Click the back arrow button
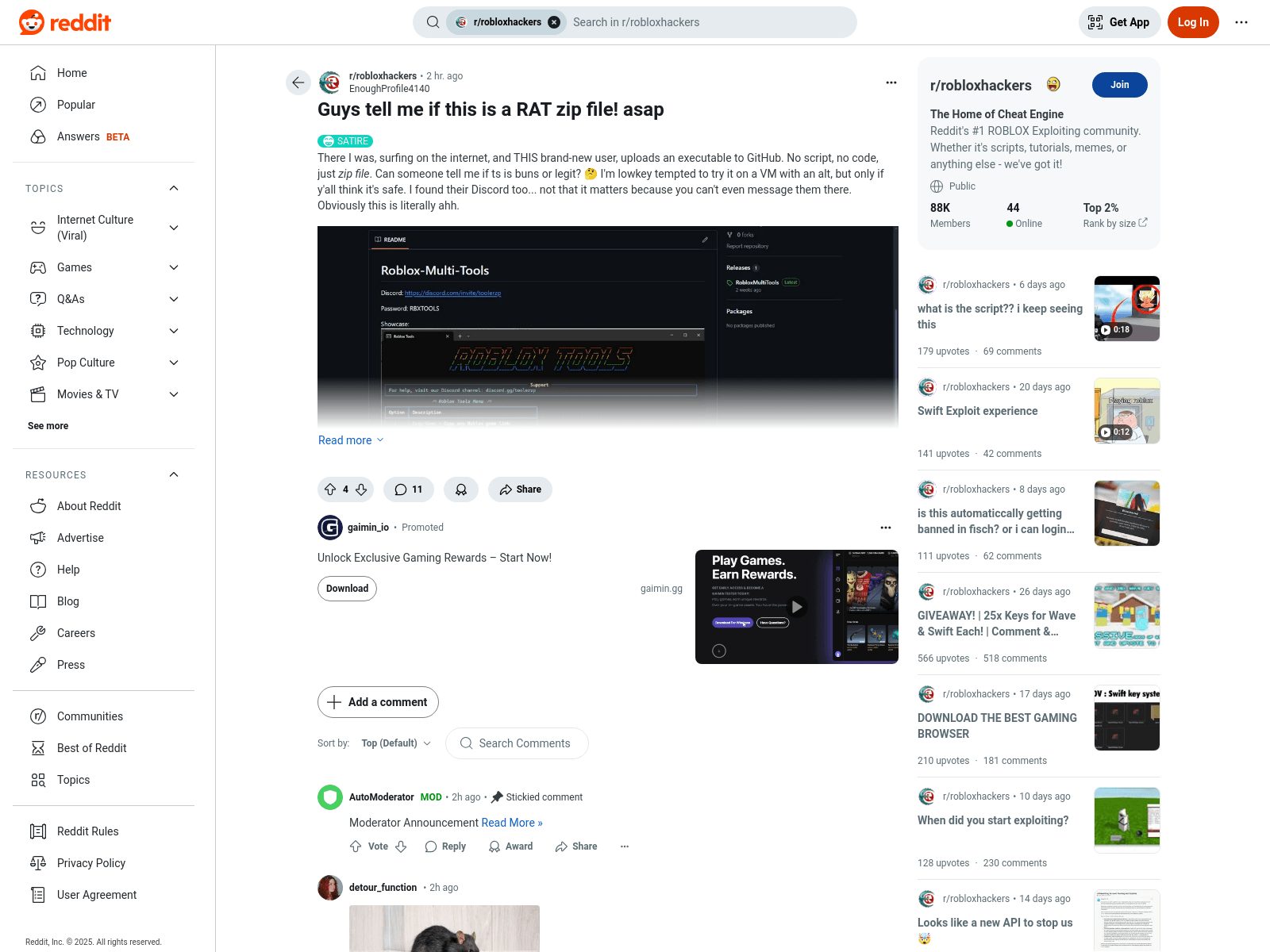The width and height of the screenshot is (1270, 952). point(298,83)
